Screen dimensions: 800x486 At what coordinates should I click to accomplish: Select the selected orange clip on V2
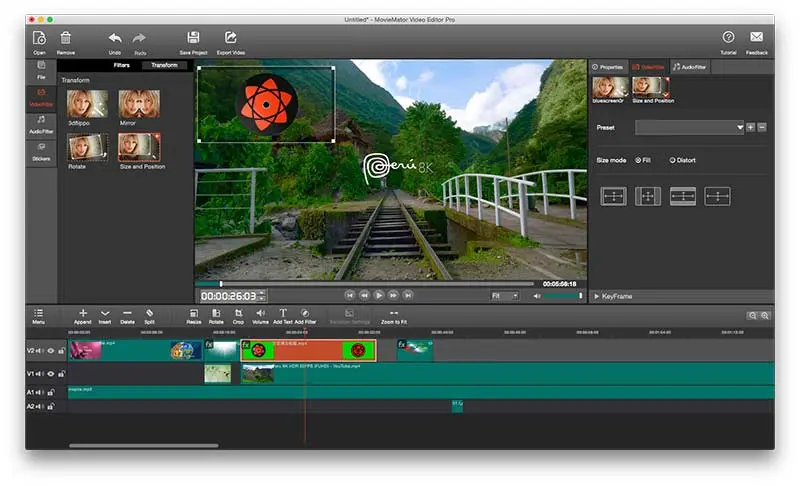(308, 351)
